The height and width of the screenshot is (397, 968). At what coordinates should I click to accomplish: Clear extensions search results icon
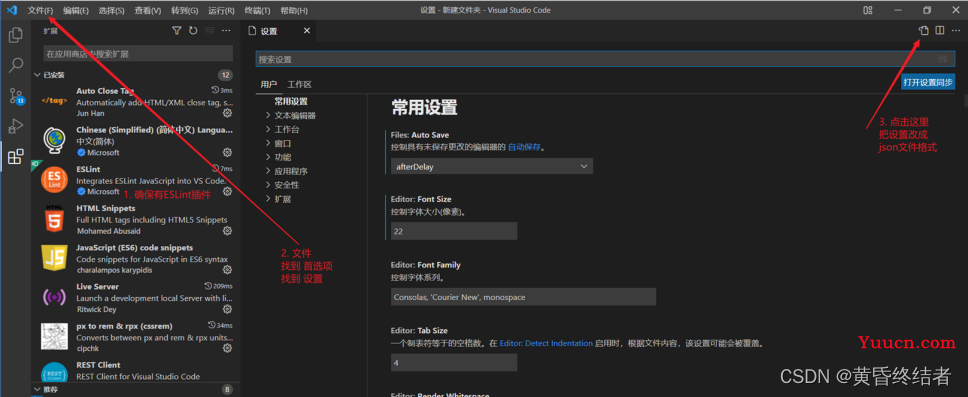[210, 31]
